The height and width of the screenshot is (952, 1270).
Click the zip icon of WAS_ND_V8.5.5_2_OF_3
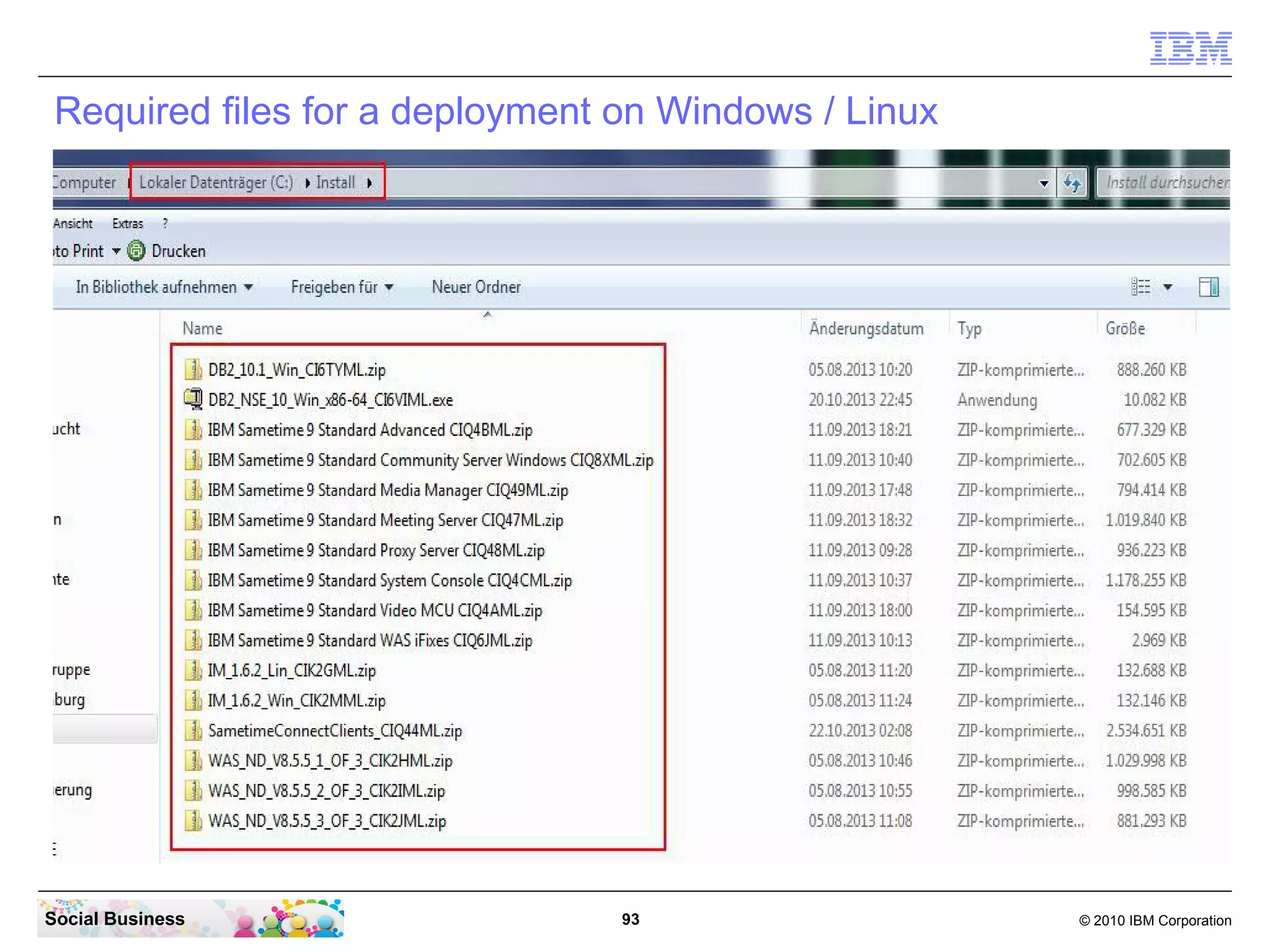click(x=193, y=790)
